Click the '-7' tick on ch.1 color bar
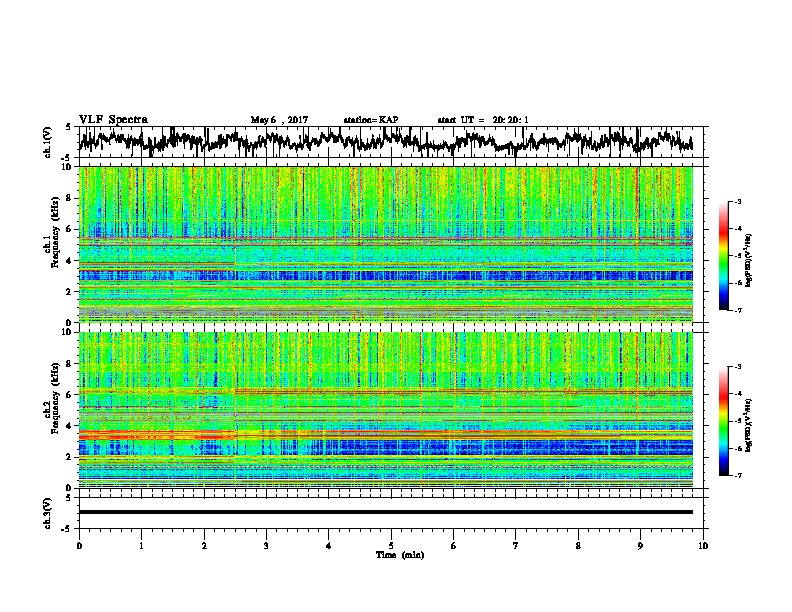Viewport: 792px width, 612px height. coord(738,310)
